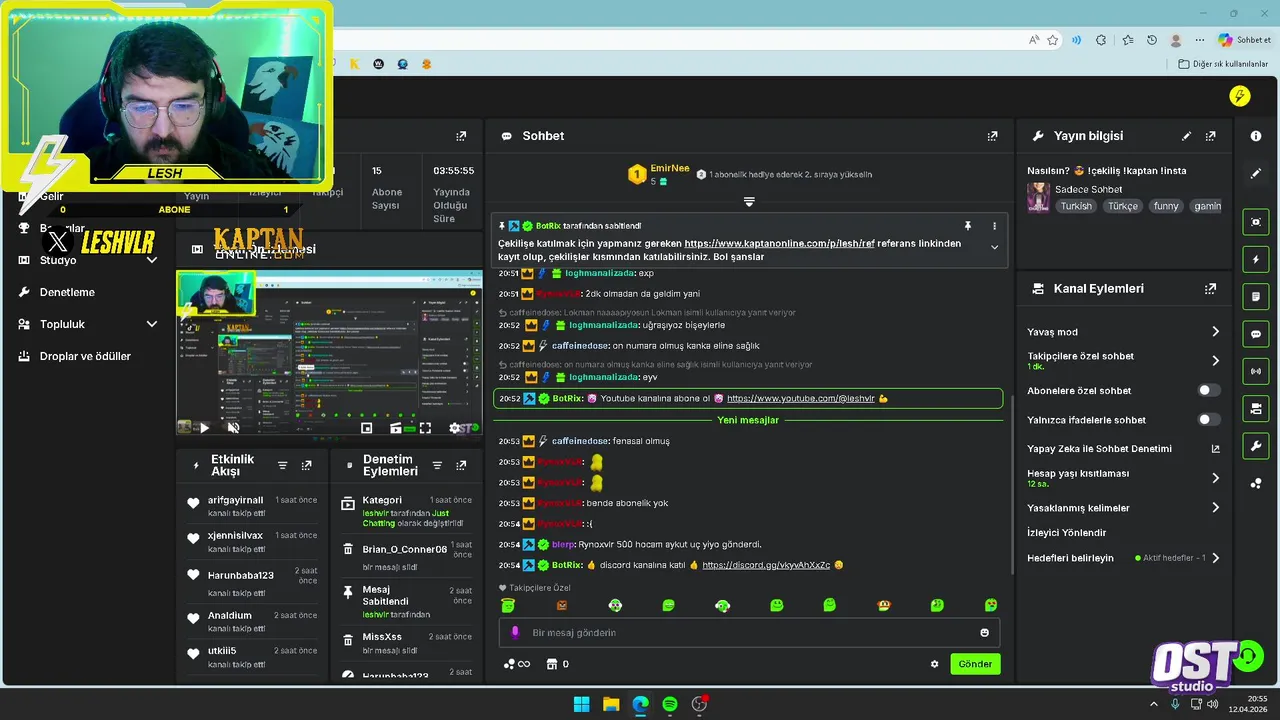
Task: Collapse the pinned message chevron
Action: coord(994,247)
